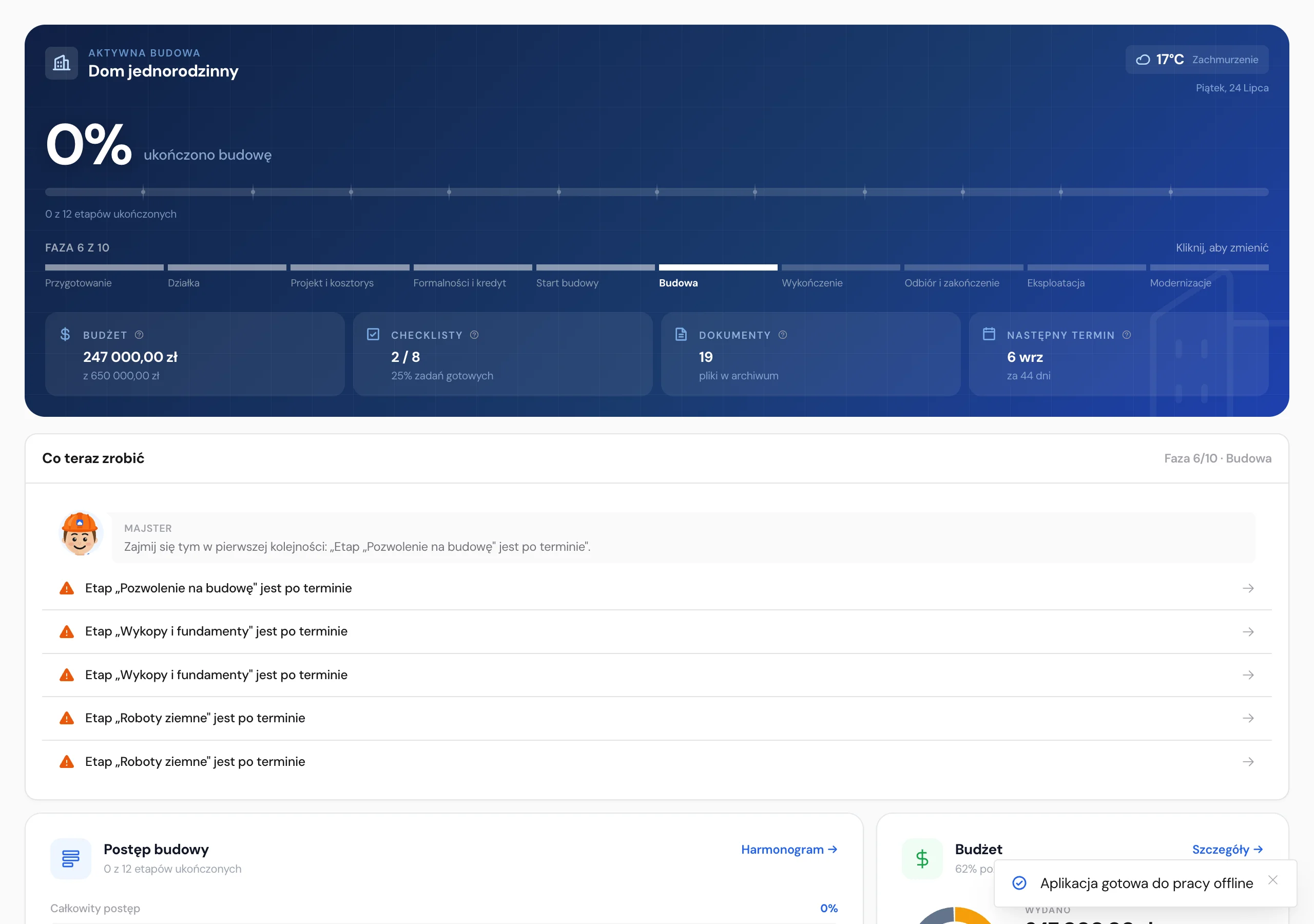Click the Postęp budowy list icon
This screenshot has height=924, width=1314.
click(71, 859)
